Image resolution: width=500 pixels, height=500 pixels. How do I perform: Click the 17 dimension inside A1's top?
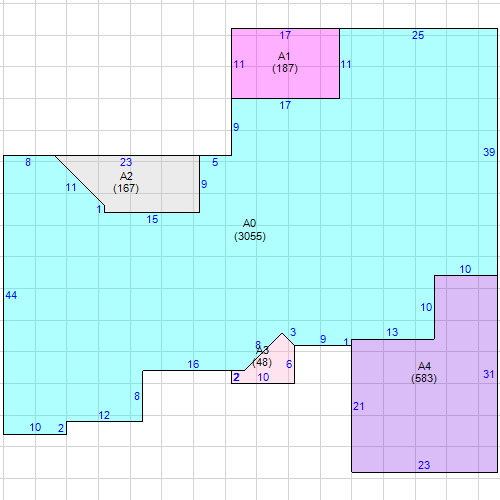pyautogui.click(x=285, y=35)
